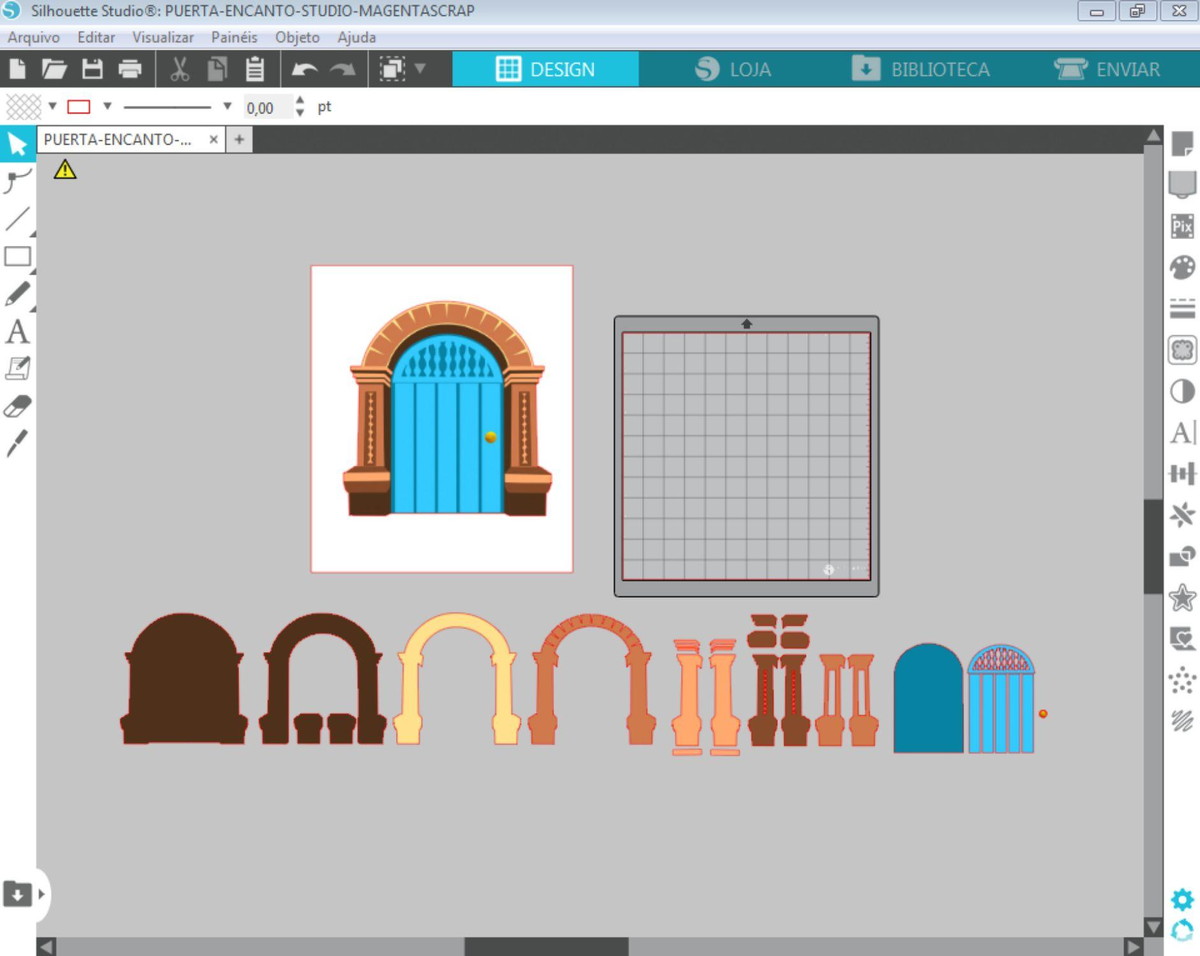Open the Fill color palette panel
1200x956 pixels.
1182,267
